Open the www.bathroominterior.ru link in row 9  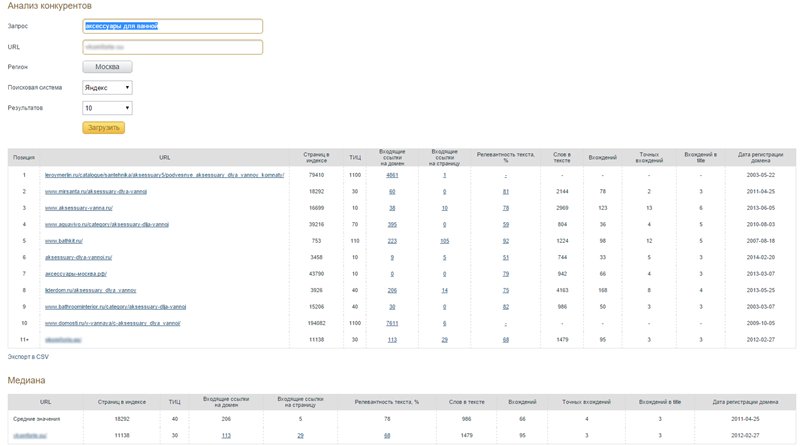[x=116, y=306]
